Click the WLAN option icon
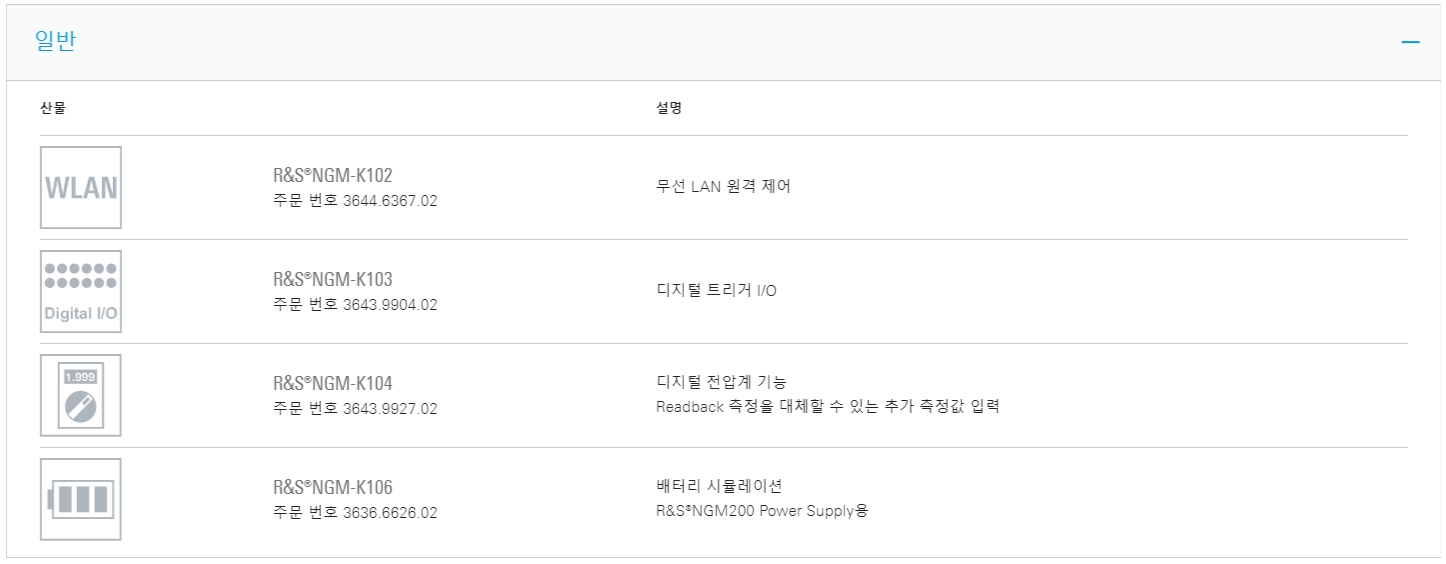 (81, 188)
